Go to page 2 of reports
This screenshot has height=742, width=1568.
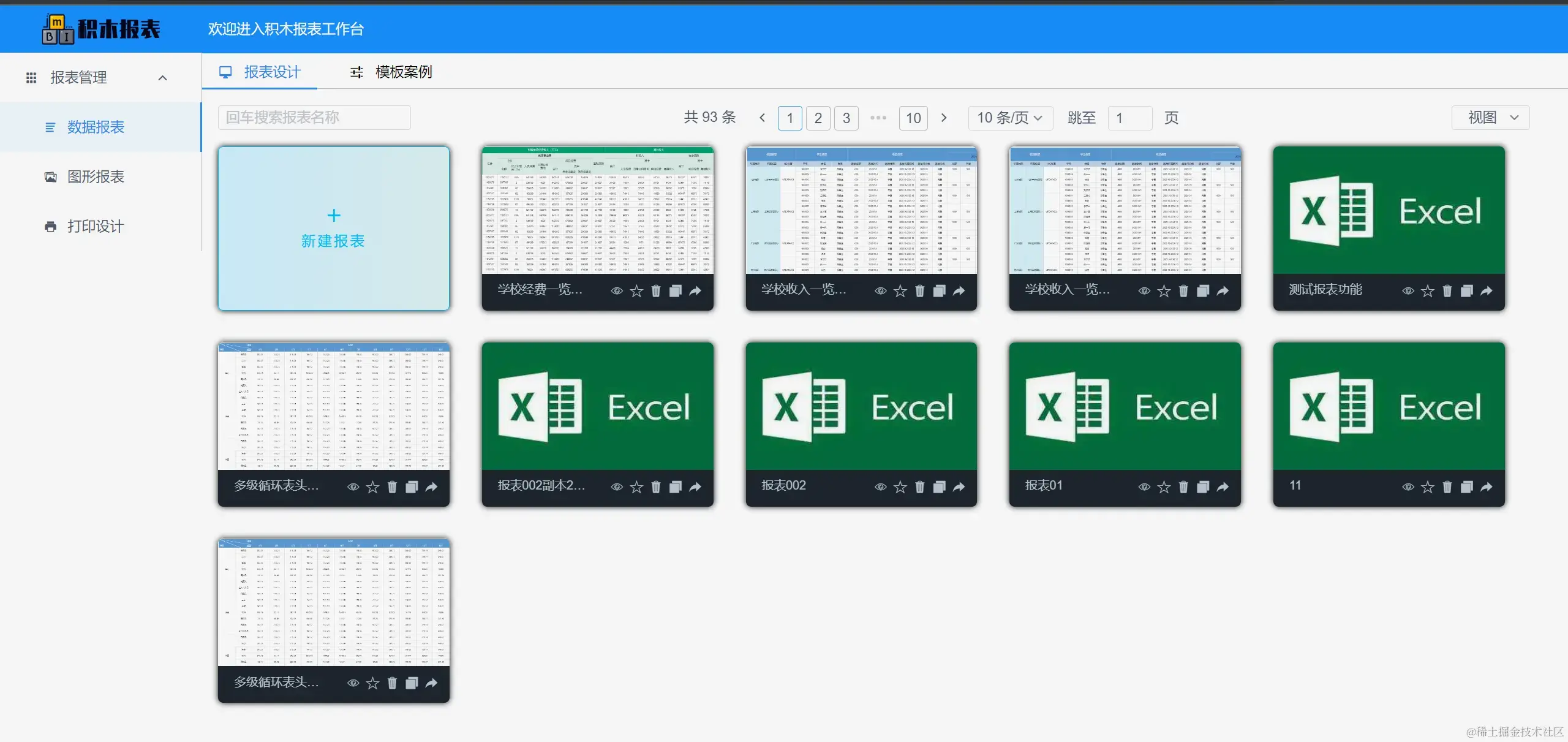(x=818, y=118)
